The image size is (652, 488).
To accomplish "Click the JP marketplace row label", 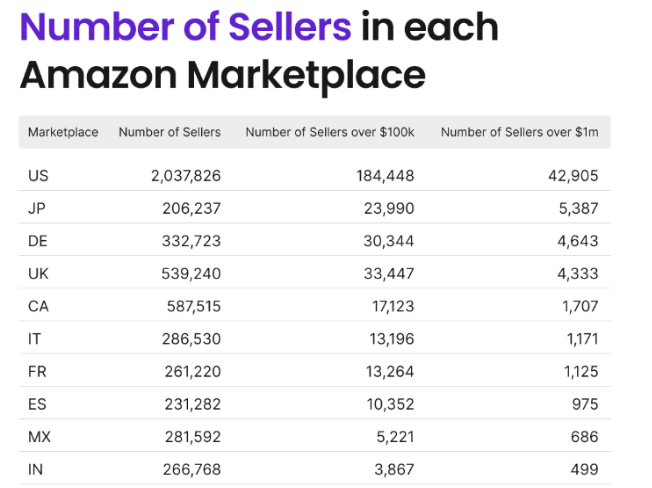I will pos(36,209).
